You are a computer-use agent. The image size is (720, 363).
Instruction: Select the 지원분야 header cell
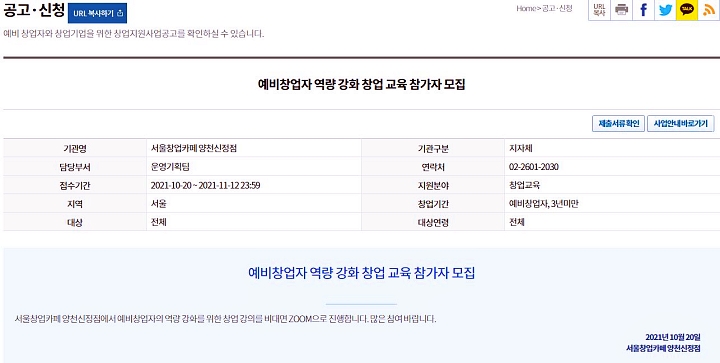433,185
